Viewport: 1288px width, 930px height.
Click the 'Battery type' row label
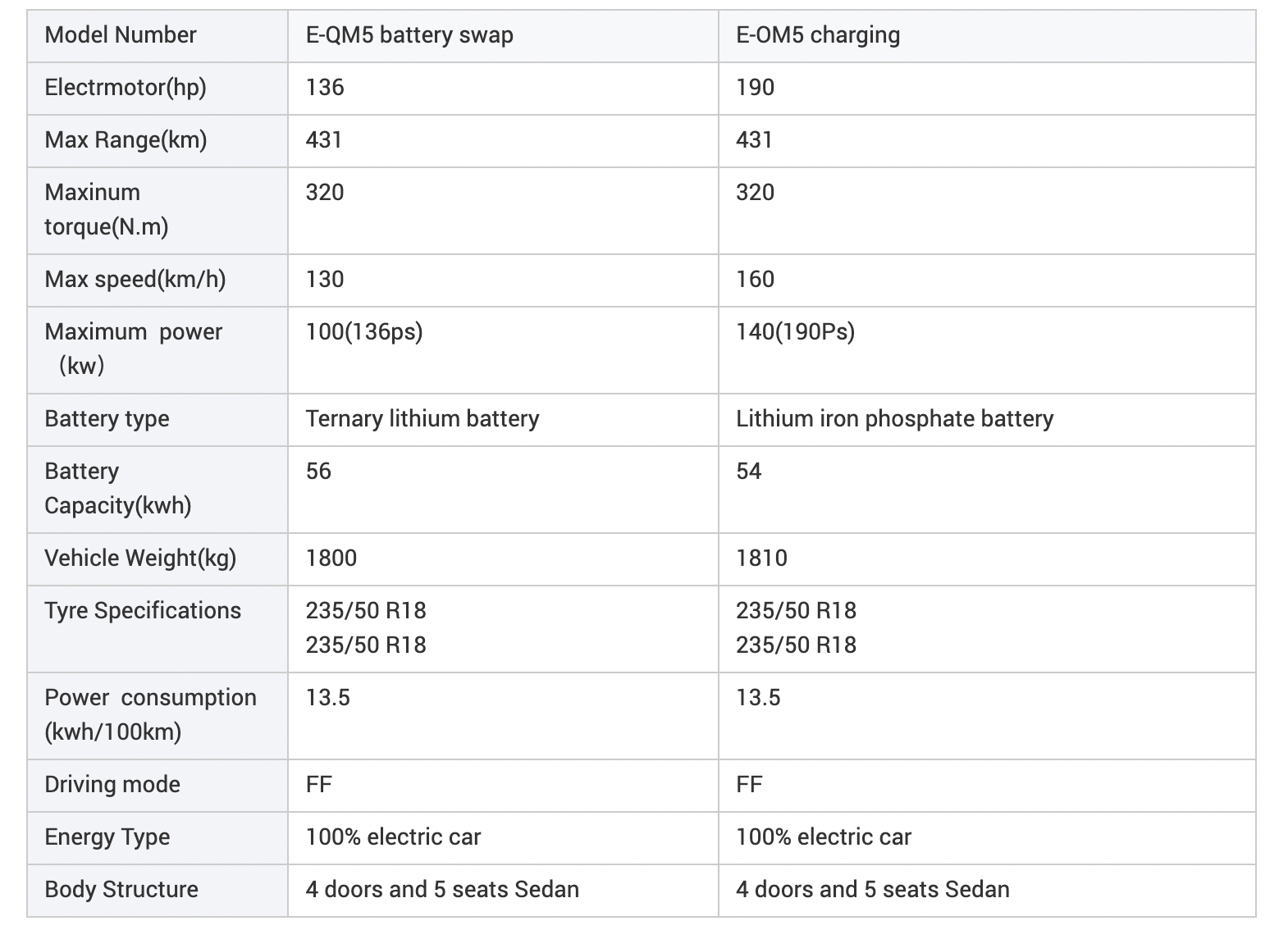tap(107, 419)
